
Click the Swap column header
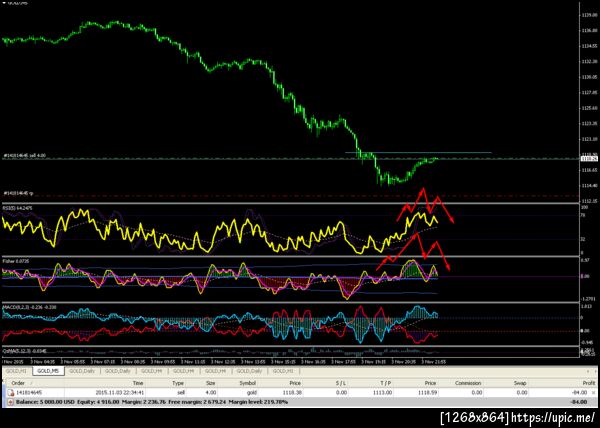click(520, 383)
